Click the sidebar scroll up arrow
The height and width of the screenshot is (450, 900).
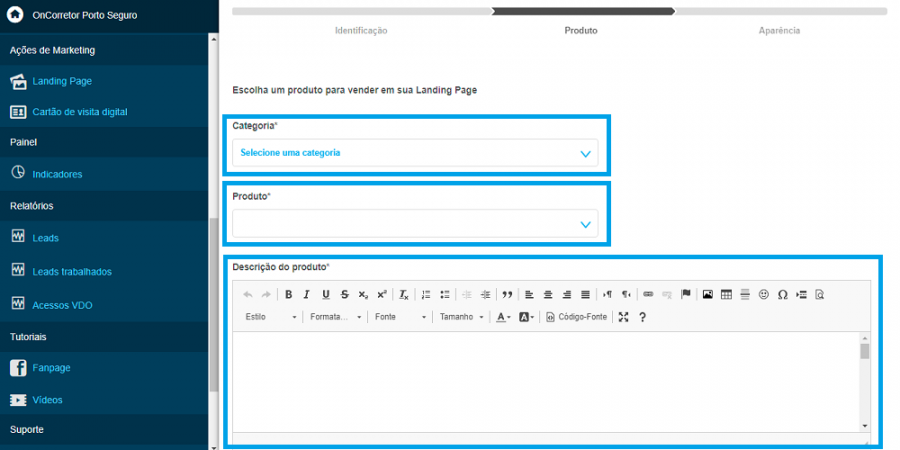click(x=214, y=40)
